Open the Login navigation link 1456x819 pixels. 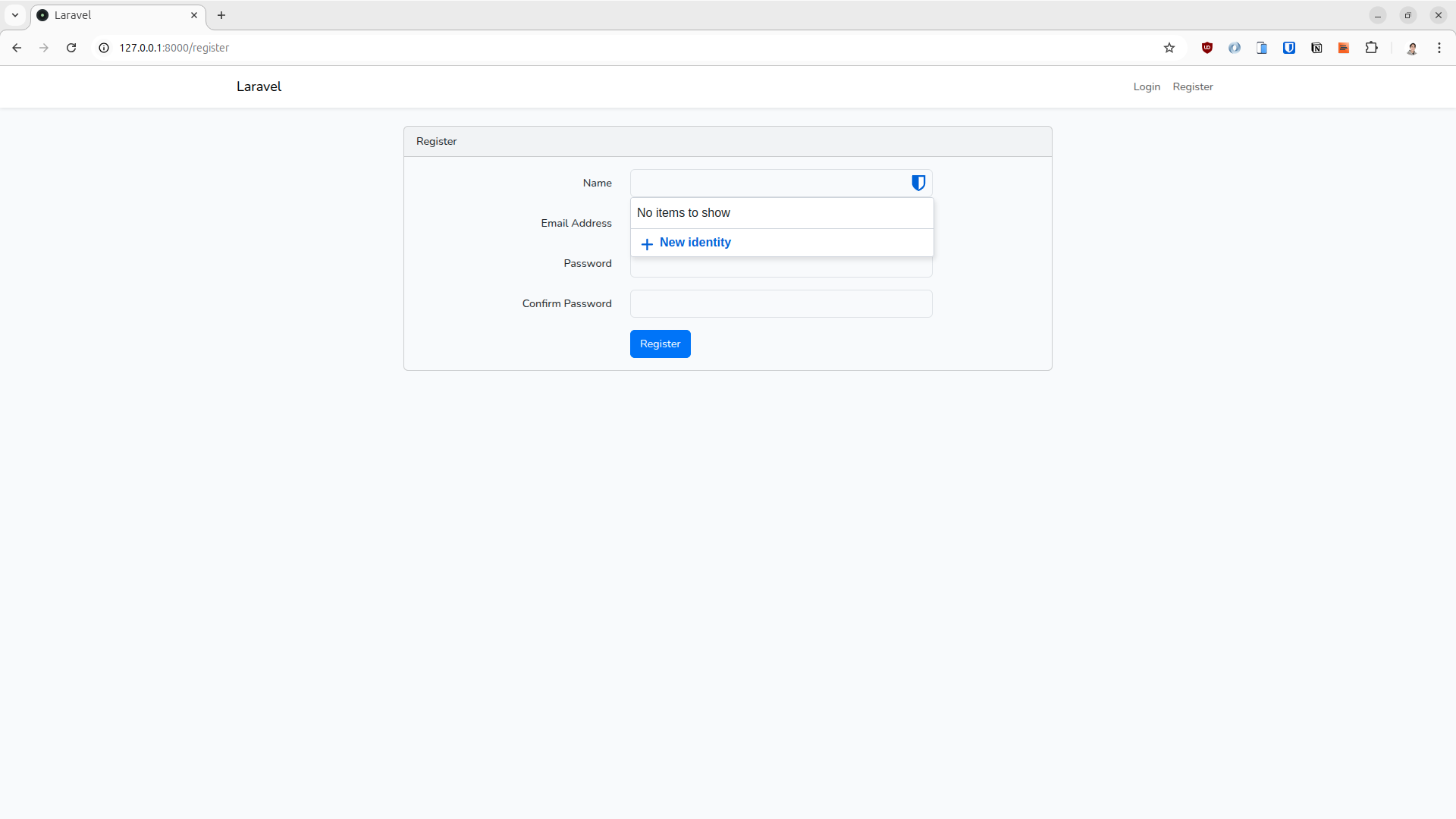pyautogui.click(x=1147, y=86)
